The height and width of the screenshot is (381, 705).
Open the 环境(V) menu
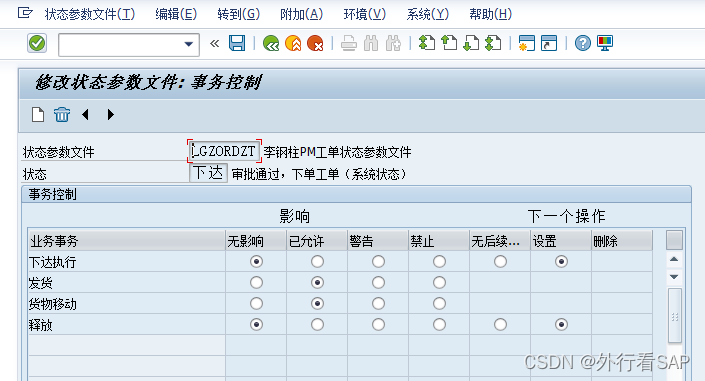pos(365,14)
